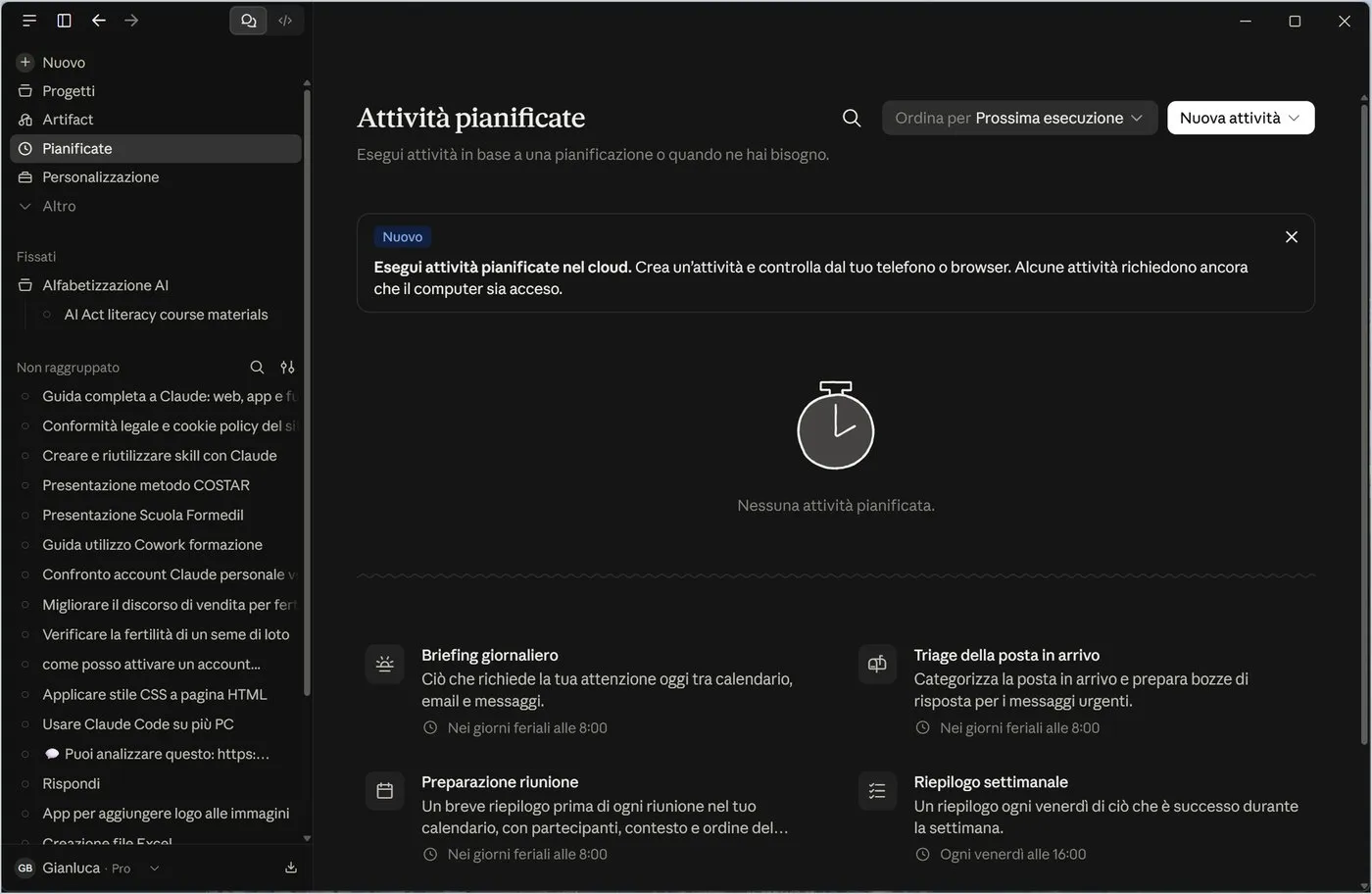Screen dimensions: 1372x894
Task: Click the sidebar vertical scrollbar
Action: pyautogui.click(x=307, y=392)
